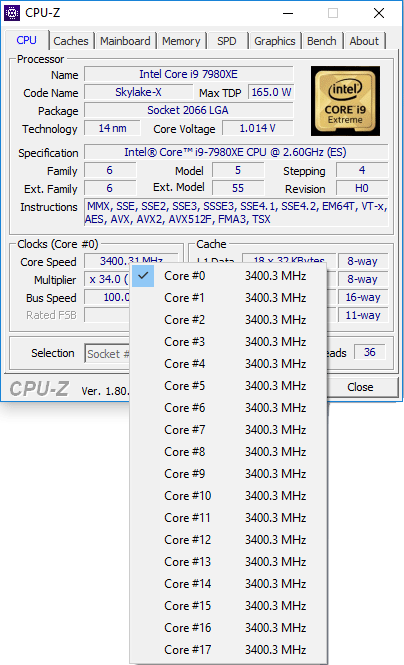Choose Core #7 clock entry

[x=228, y=430]
